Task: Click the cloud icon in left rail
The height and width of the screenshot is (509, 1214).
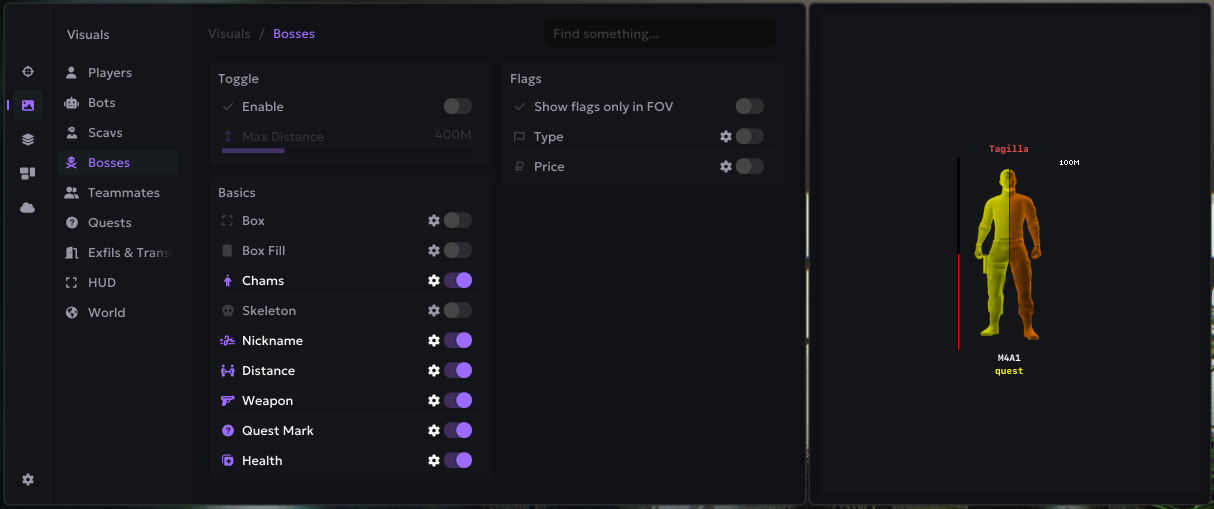Action: pos(28,207)
